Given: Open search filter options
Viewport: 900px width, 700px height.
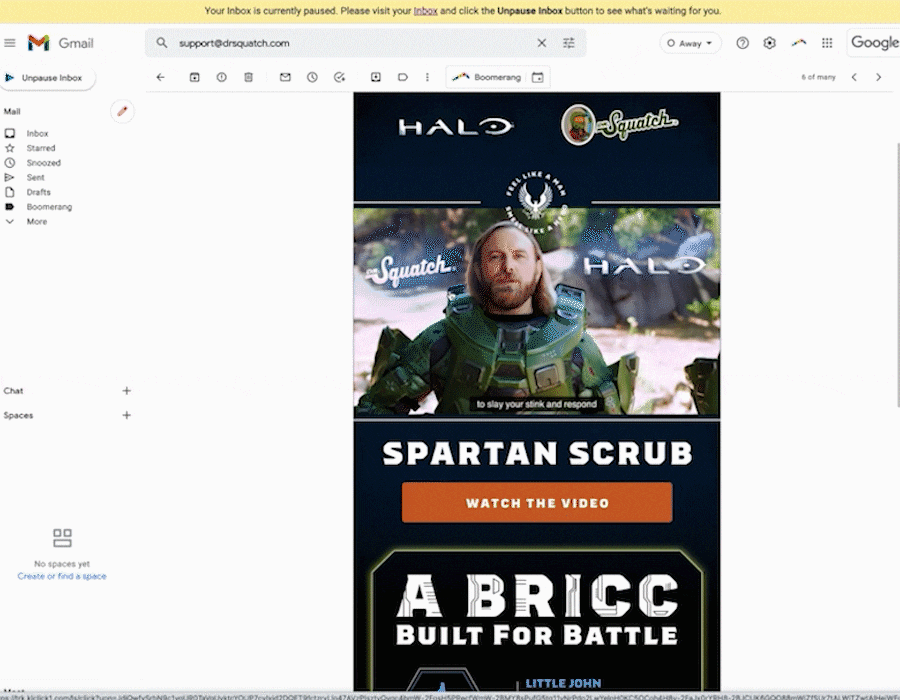Looking at the screenshot, I should 569,43.
